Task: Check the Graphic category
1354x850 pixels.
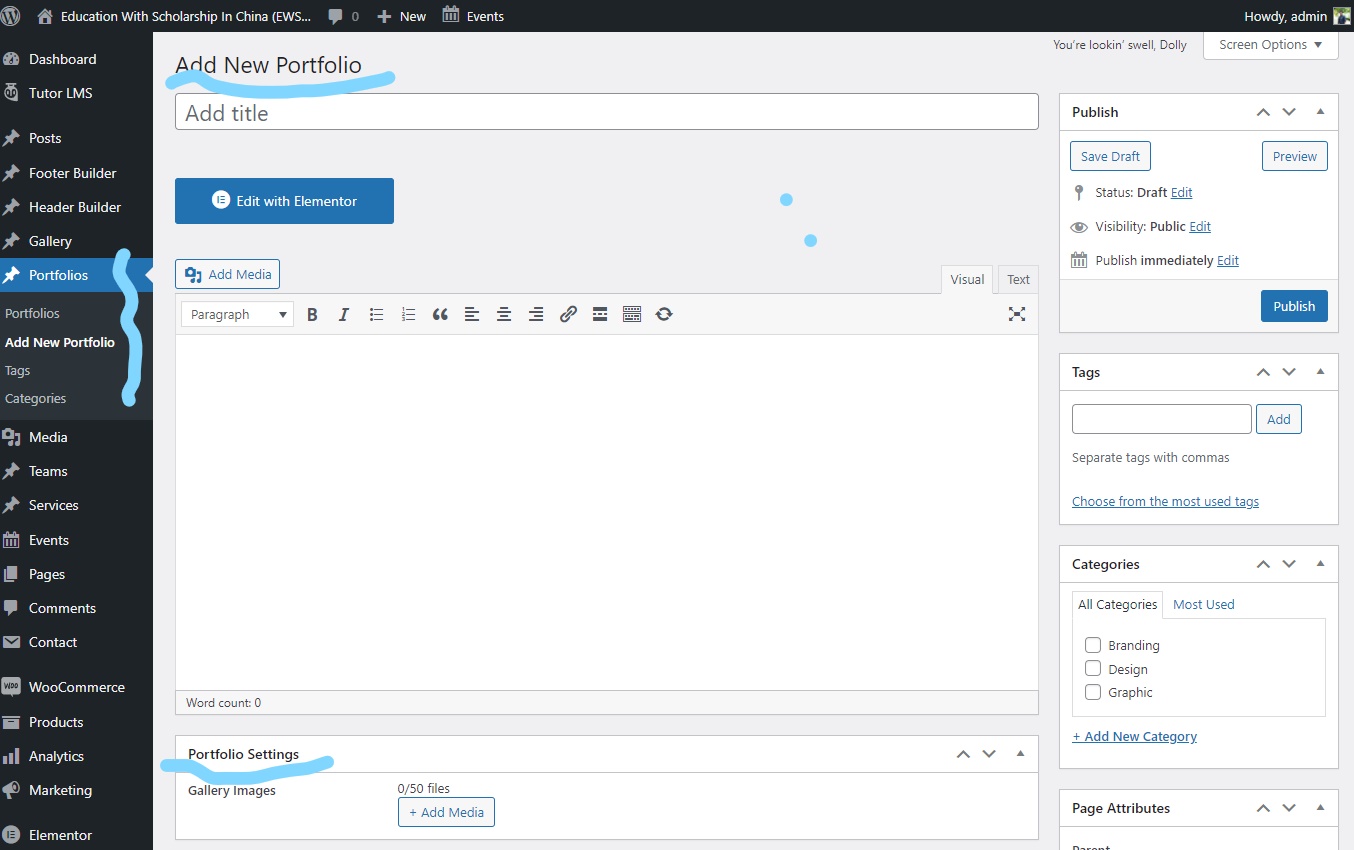Action: click(x=1093, y=692)
